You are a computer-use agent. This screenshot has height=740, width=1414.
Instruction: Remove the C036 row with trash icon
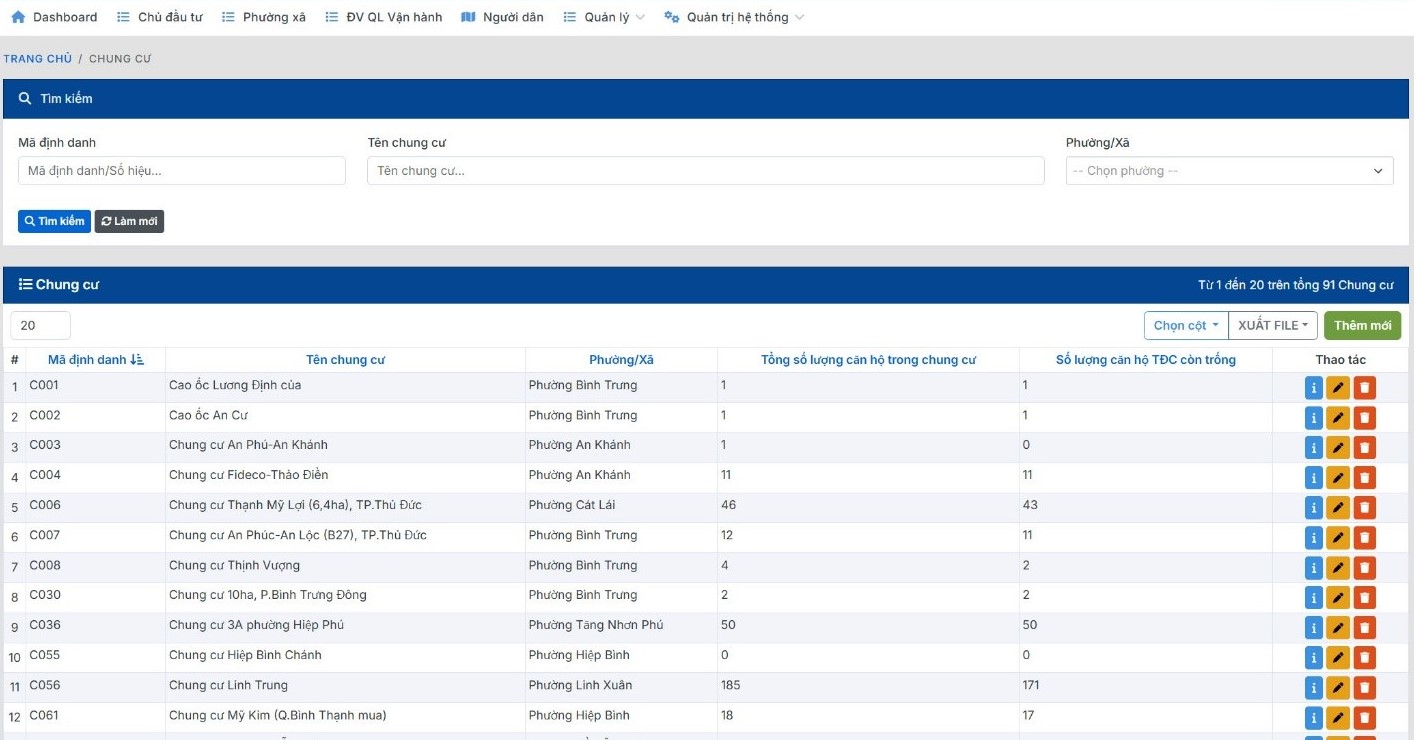point(1365,628)
